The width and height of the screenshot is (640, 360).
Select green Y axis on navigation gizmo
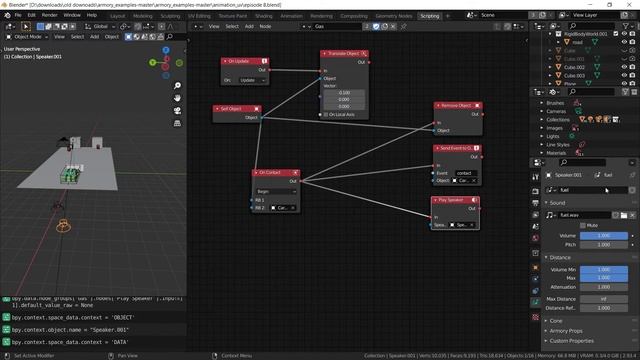tap(153, 62)
